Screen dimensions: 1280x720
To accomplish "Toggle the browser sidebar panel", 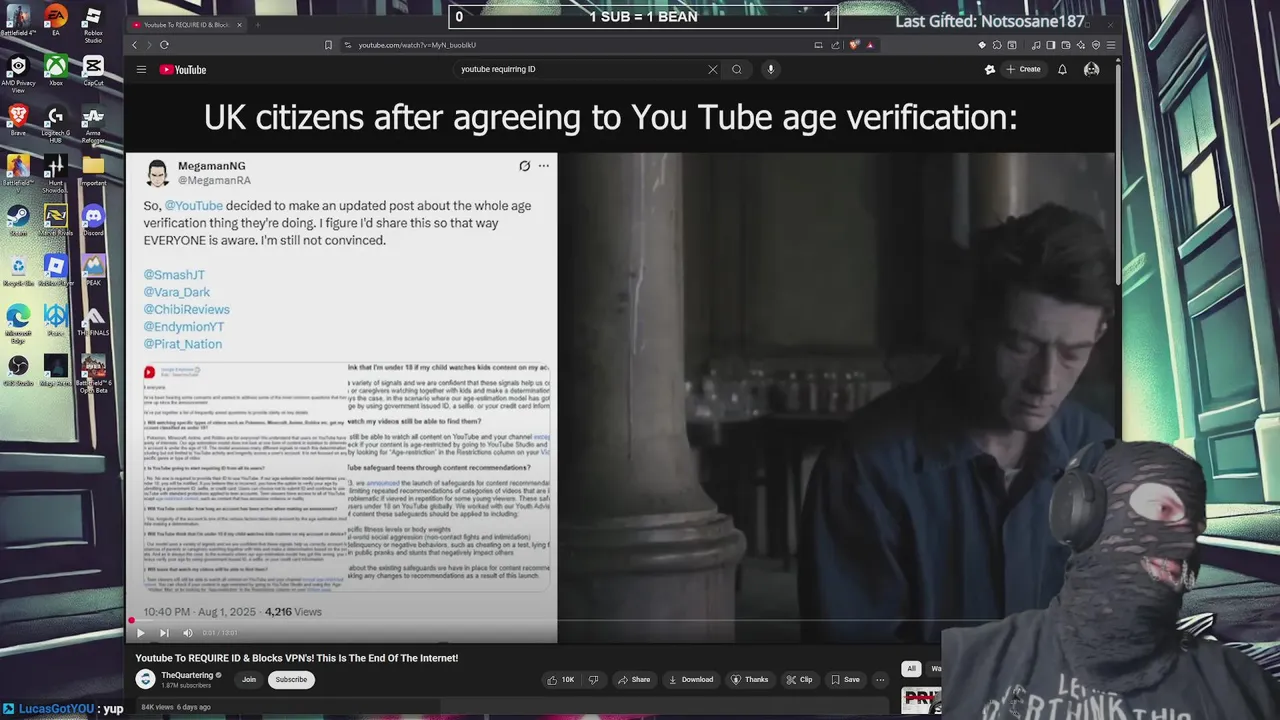I will pyautogui.click(x=1051, y=45).
